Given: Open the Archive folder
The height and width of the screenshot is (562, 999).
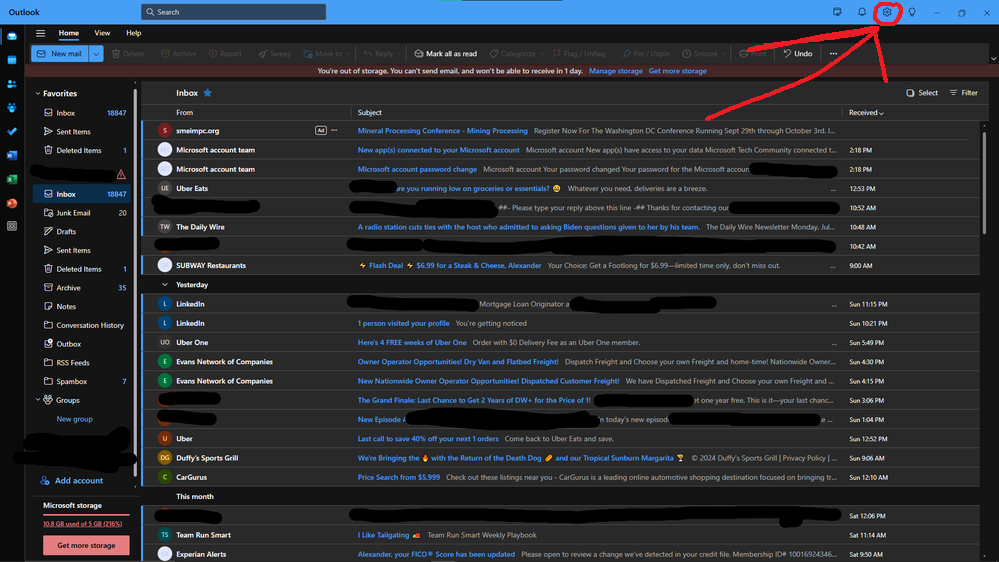Looking at the screenshot, I should click(x=82, y=287).
